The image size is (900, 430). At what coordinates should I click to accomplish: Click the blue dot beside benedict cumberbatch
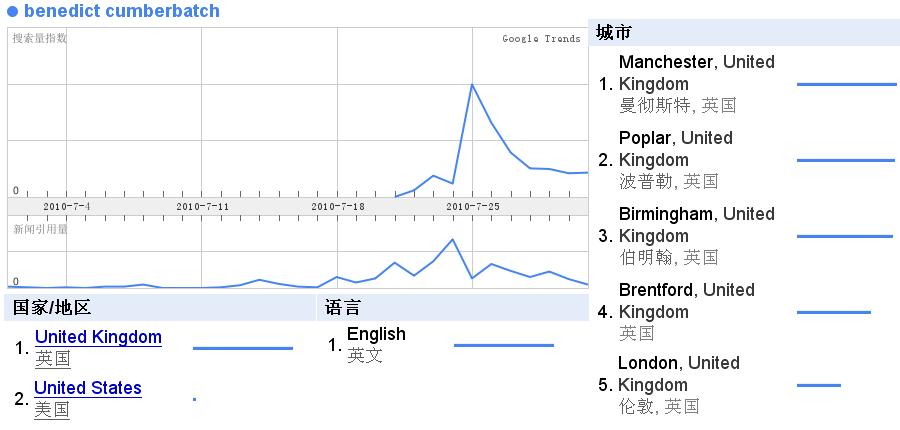click(13, 12)
